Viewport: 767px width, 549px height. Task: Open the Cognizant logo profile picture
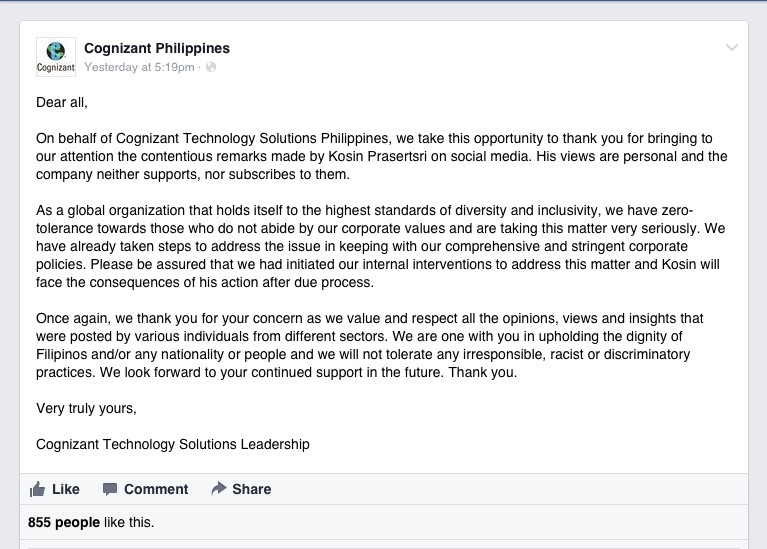click(x=56, y=57)
